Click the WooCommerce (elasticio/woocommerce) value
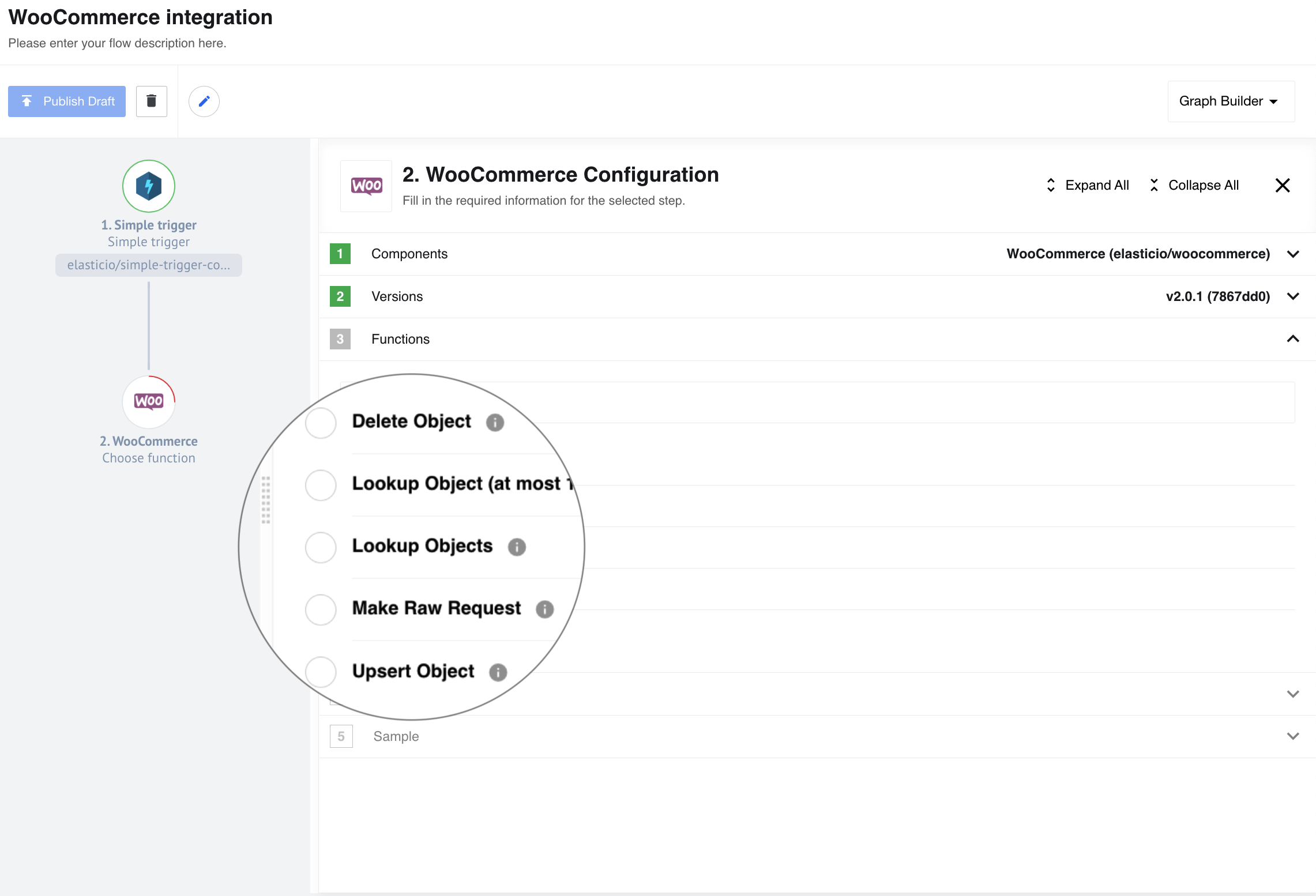Screen dimensions: 1316x896 tap(1138, 254)
